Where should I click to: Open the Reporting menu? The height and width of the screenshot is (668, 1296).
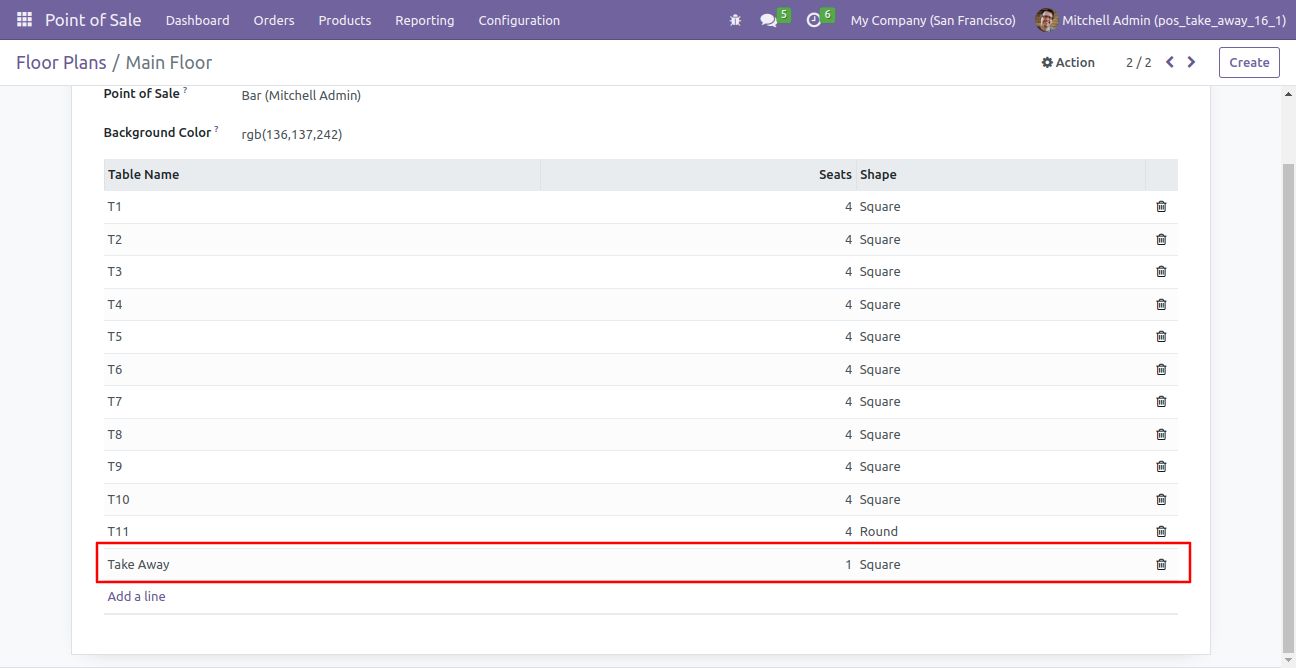424,20
